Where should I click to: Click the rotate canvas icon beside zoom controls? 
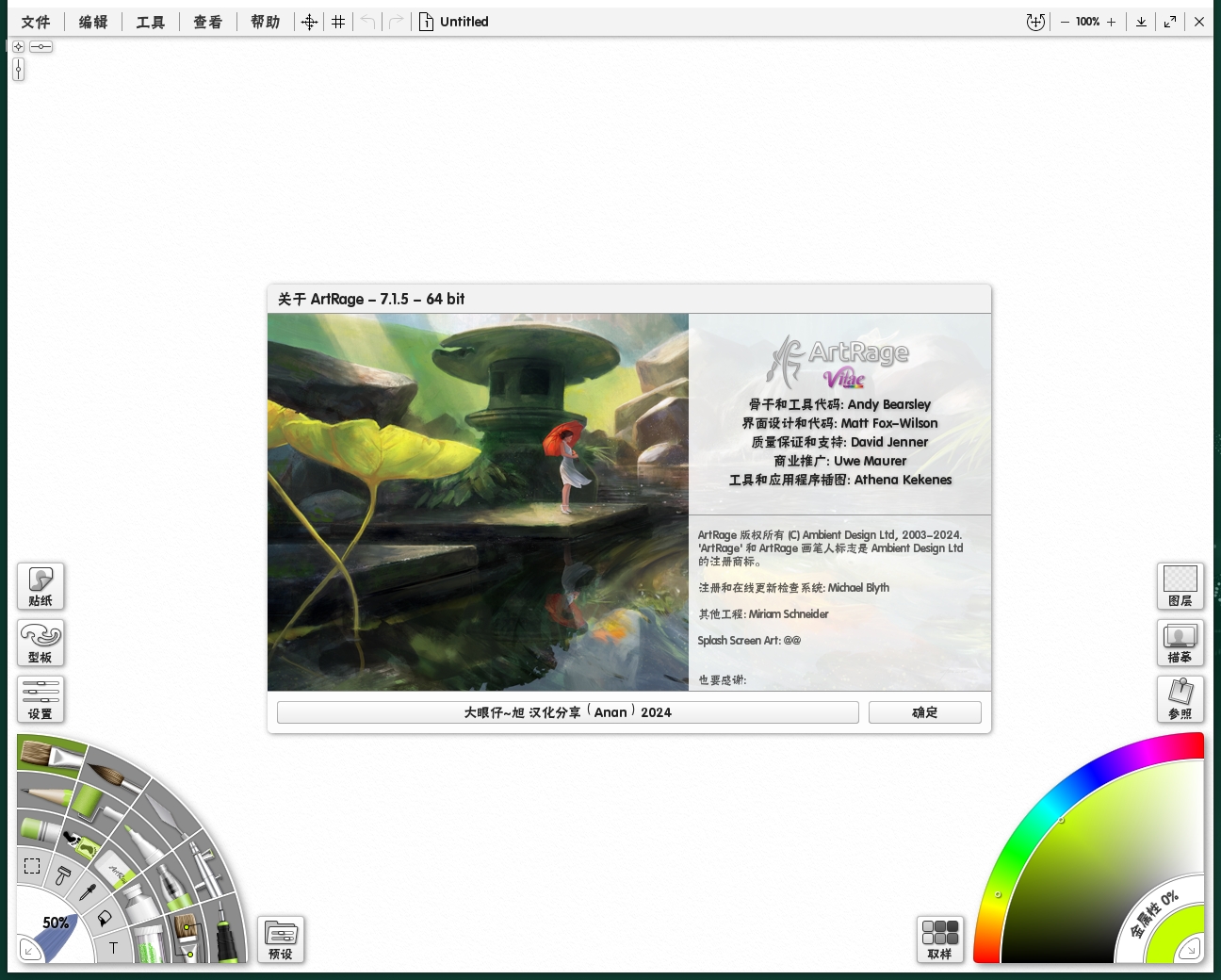pos(1035,22)
